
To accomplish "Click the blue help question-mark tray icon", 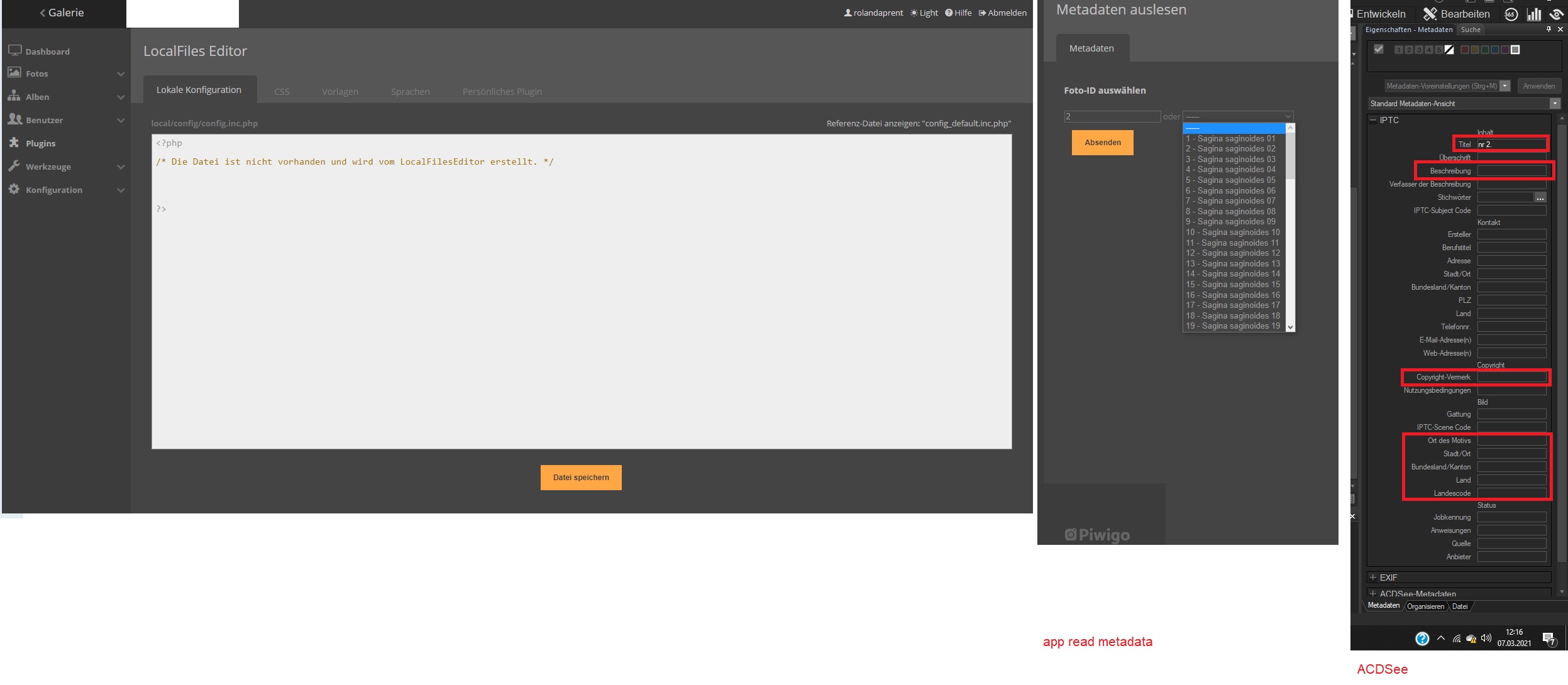I will click(1422, 638).
